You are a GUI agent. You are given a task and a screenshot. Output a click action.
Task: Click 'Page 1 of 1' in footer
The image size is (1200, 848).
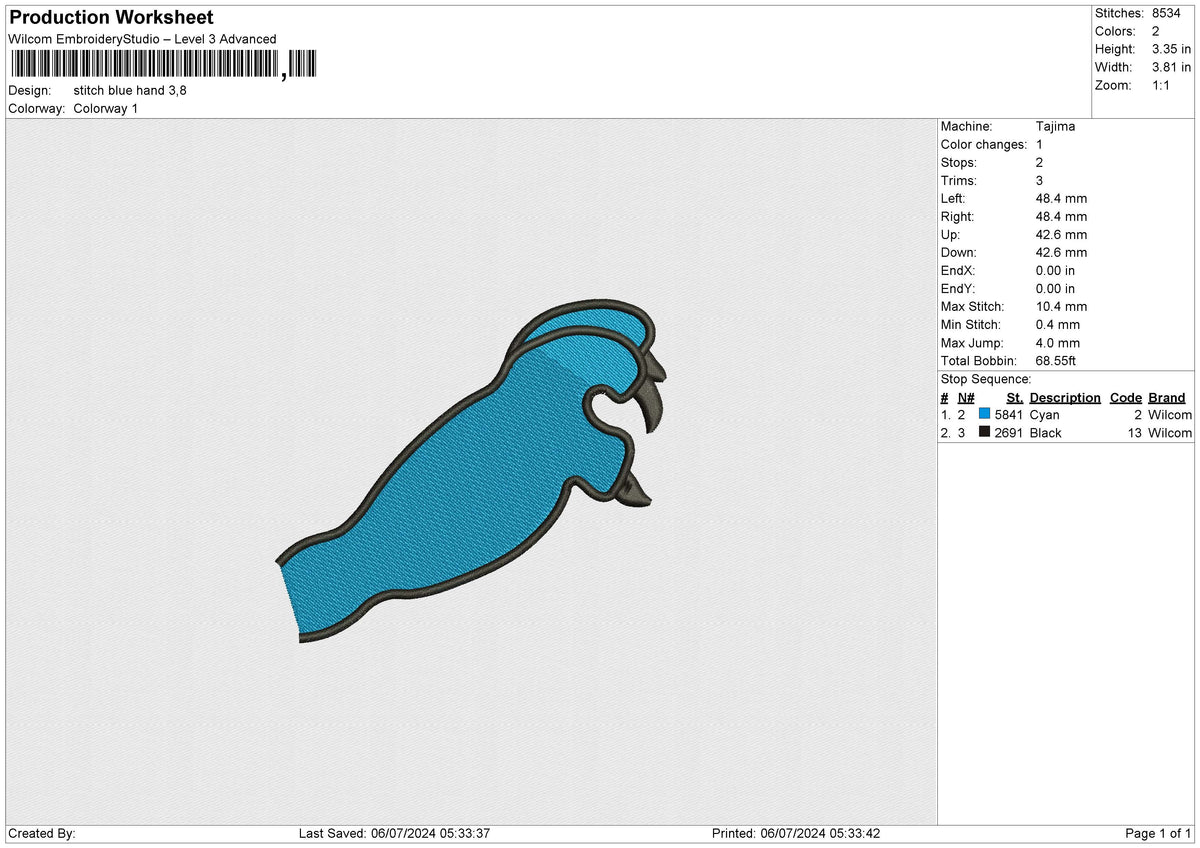coord(1158,833)
